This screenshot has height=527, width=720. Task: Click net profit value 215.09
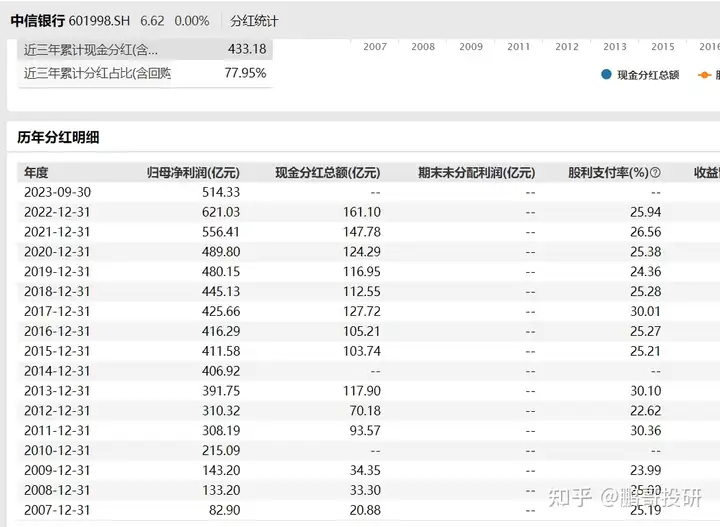pyautogui.click(x=221, y=450)
